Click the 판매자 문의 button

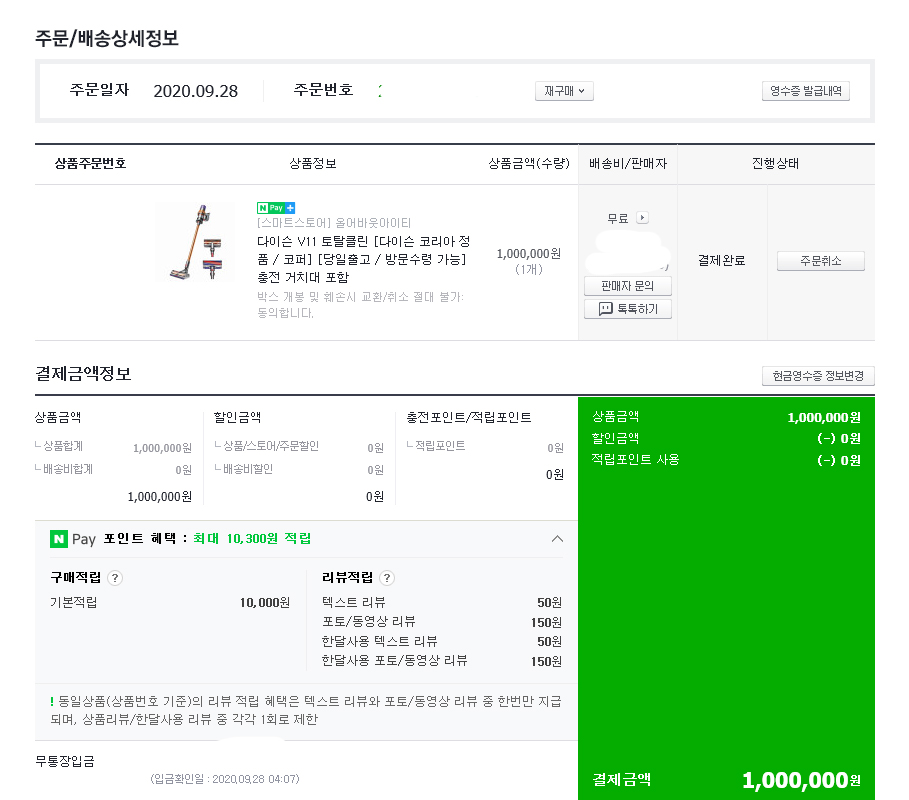(x=628, y=286)
